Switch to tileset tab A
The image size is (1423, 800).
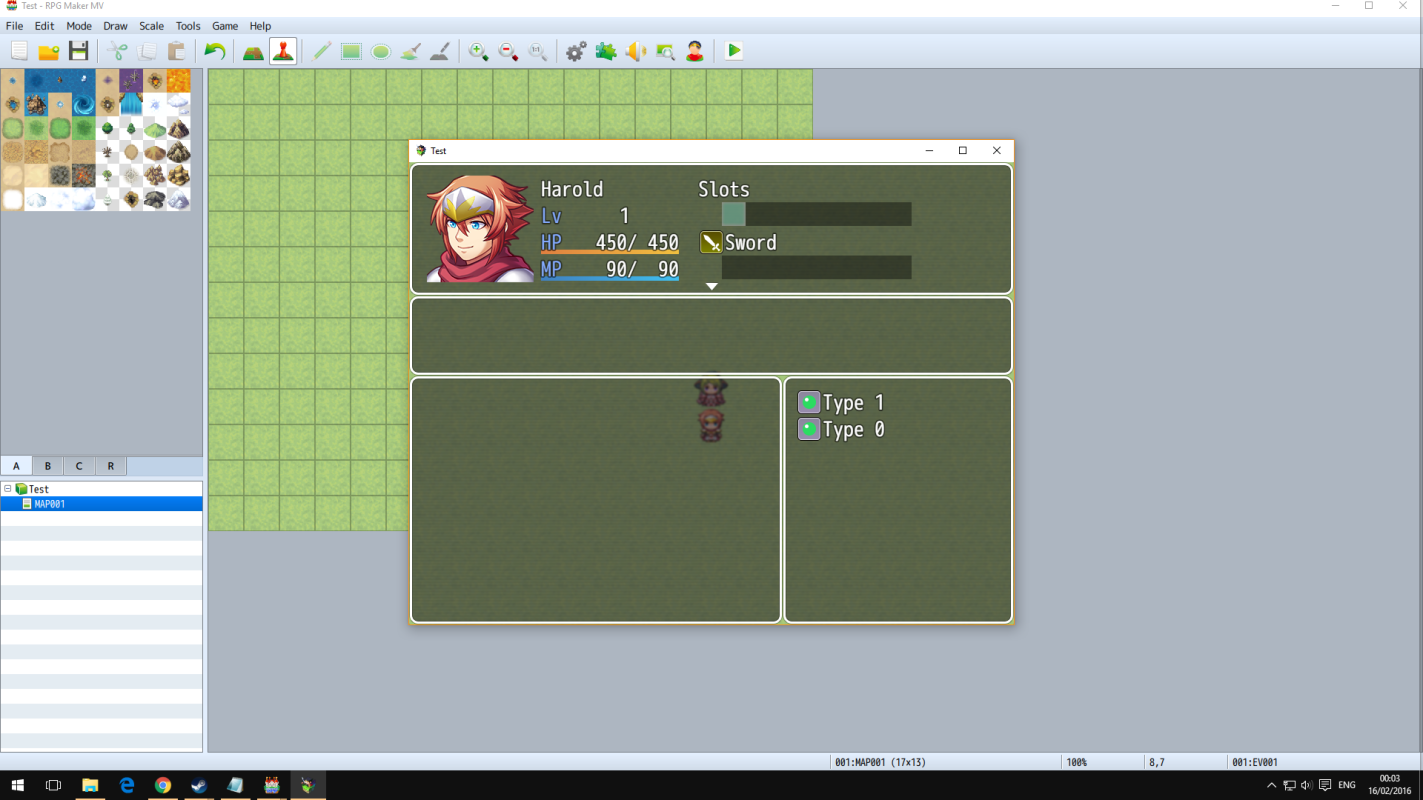16,466
